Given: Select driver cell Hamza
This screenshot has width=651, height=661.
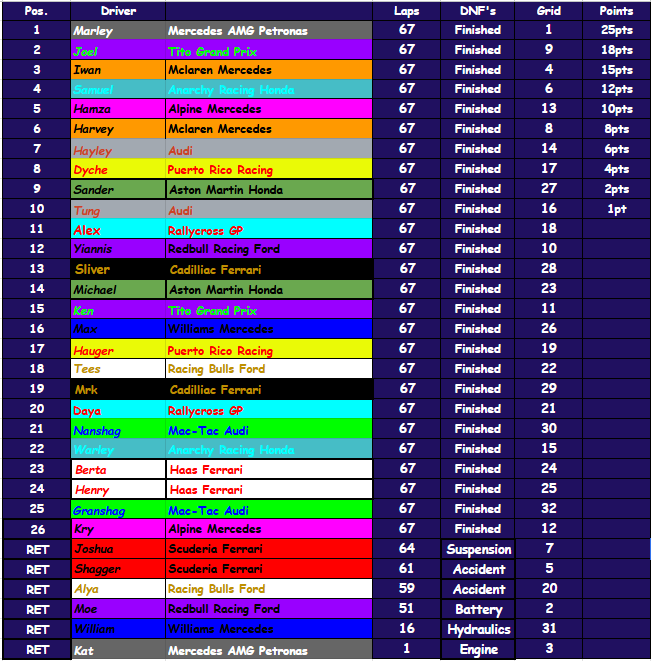Looking at the screenshot, I should coord(118,109).
